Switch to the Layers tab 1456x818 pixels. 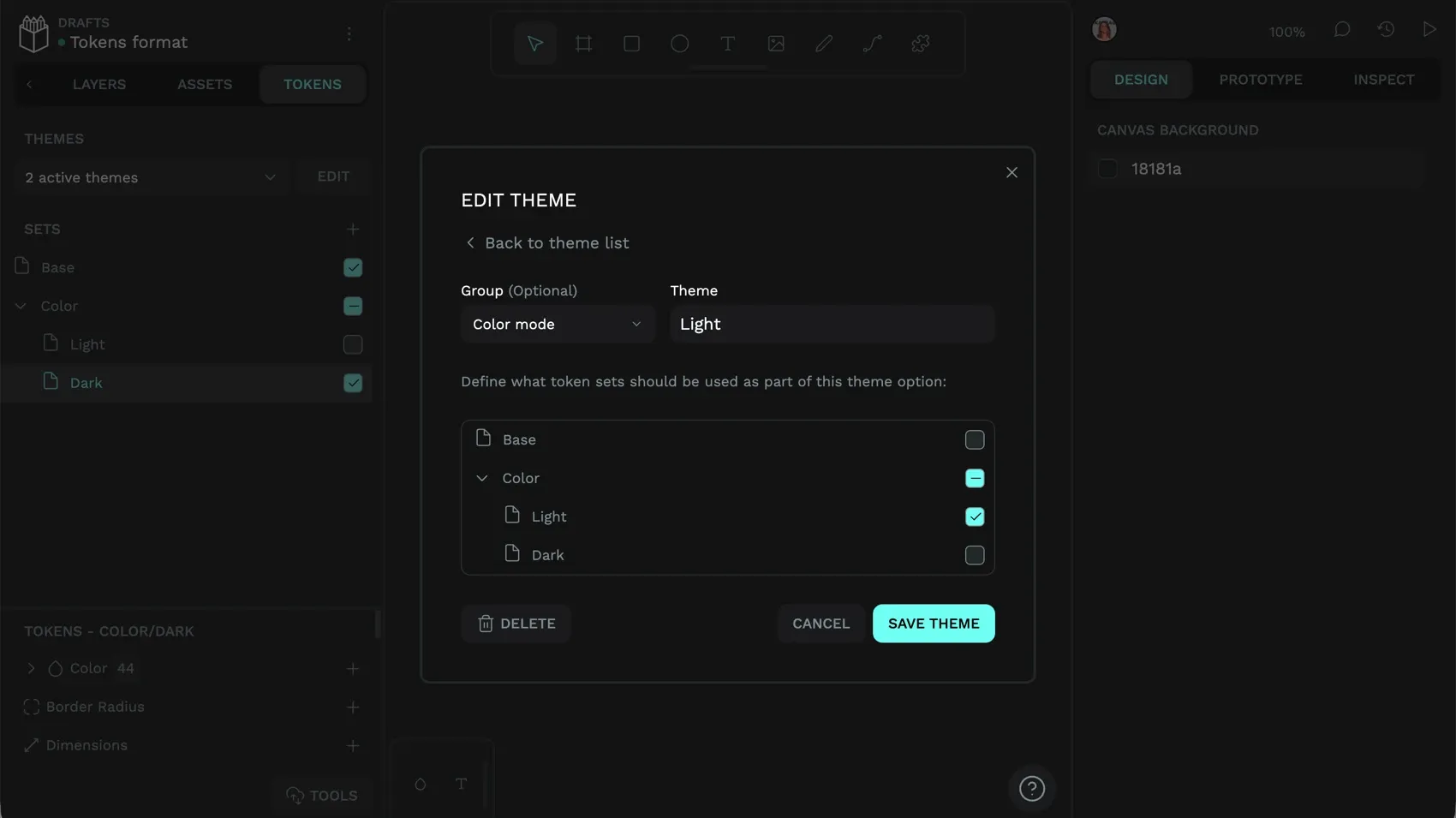[98, 84]
